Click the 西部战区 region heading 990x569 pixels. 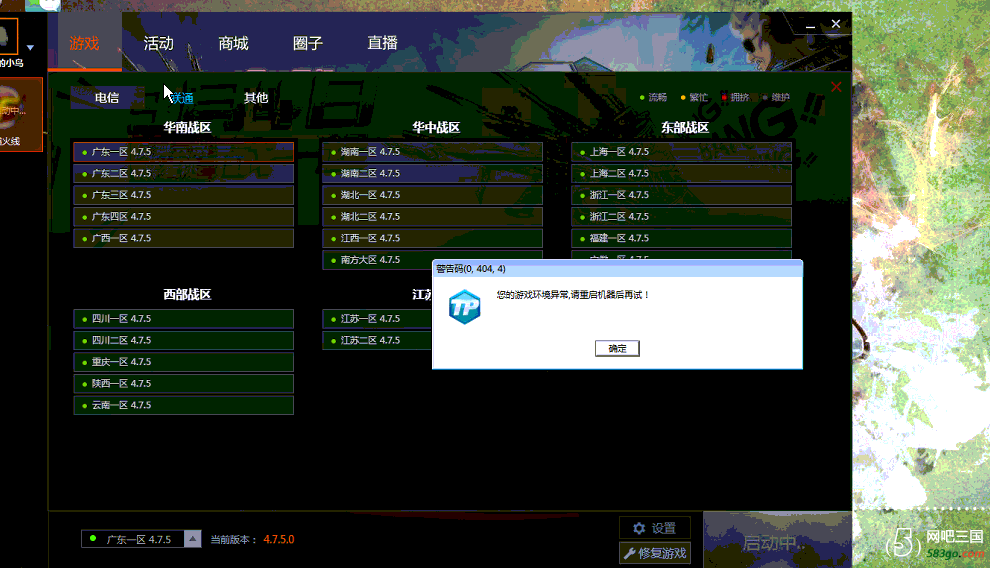click(187, 294)
